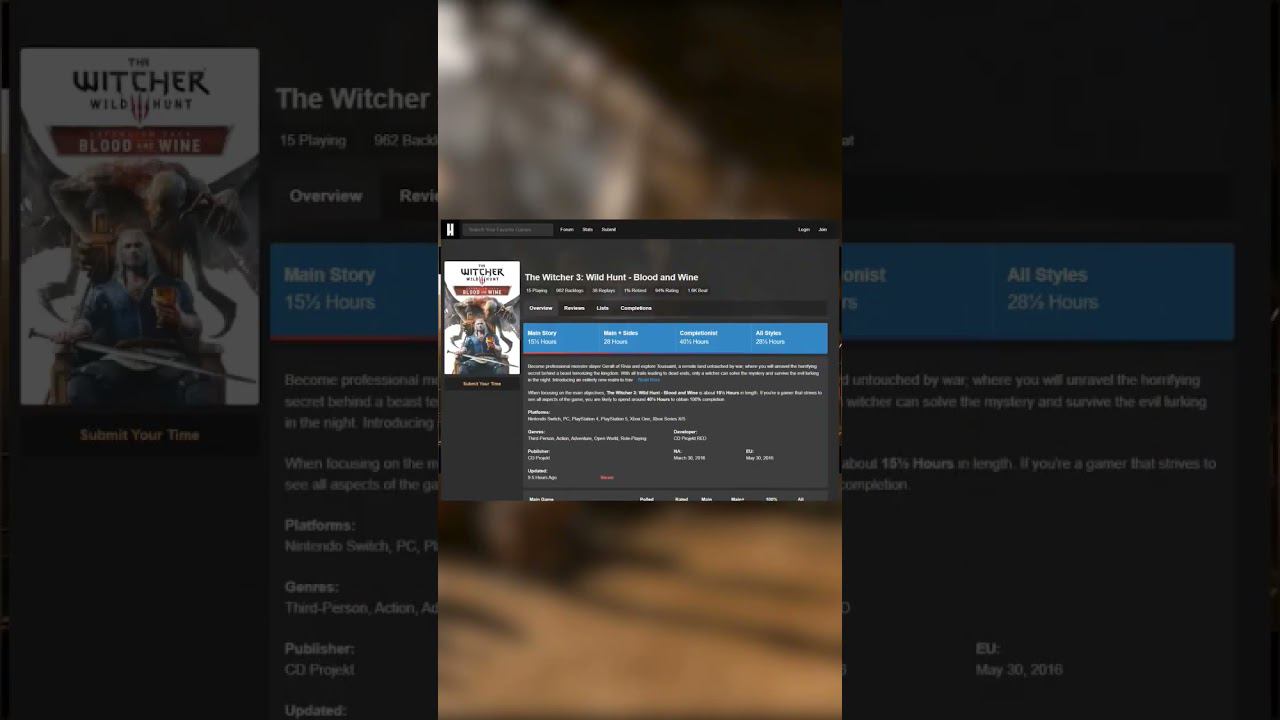Image resolution: width=1280 pixels, height=720 pixels.
Task: Click the Join link in the header
Action: pos(823,230)
